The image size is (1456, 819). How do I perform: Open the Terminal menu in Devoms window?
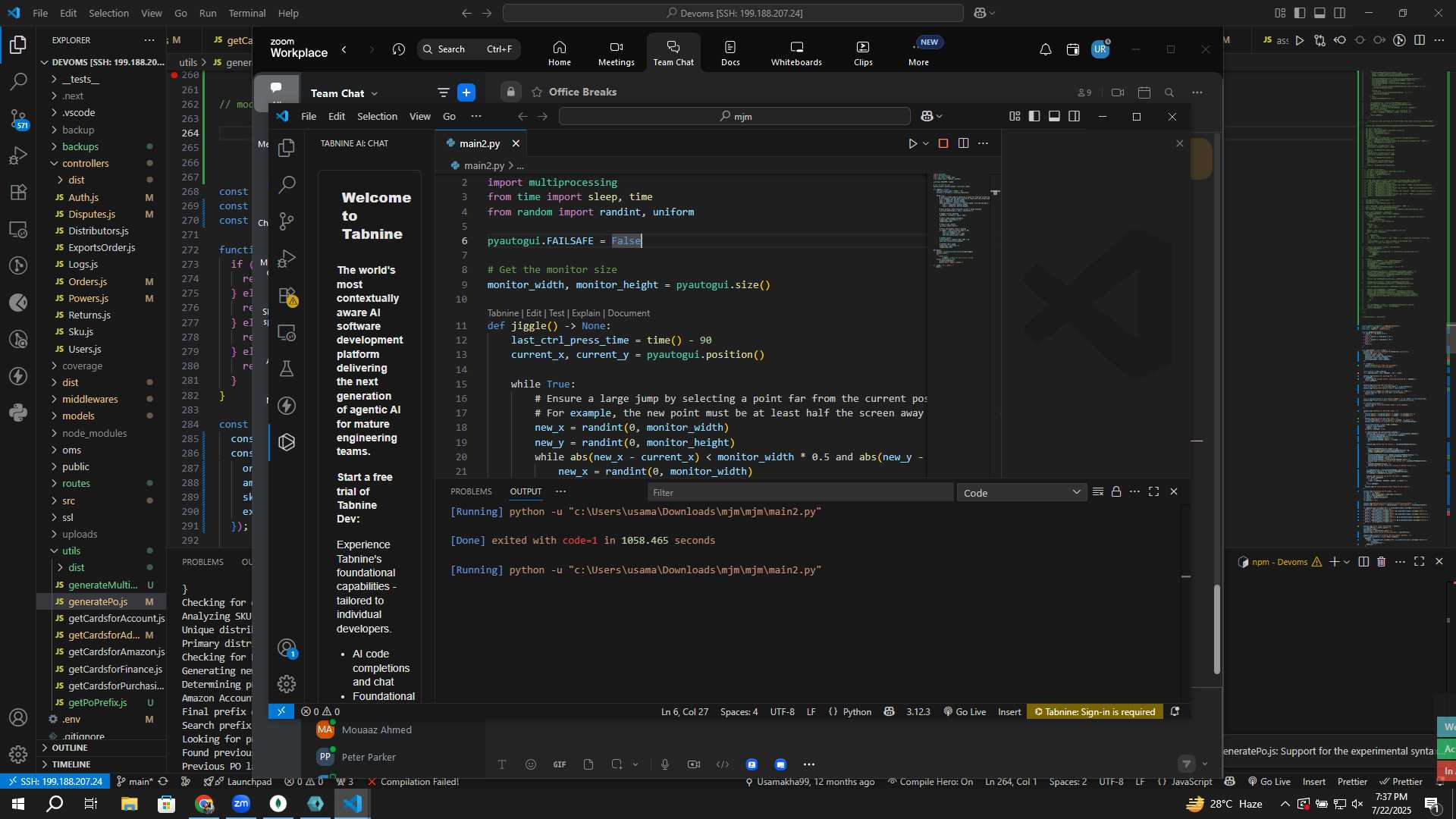click(x=247, y=13)
